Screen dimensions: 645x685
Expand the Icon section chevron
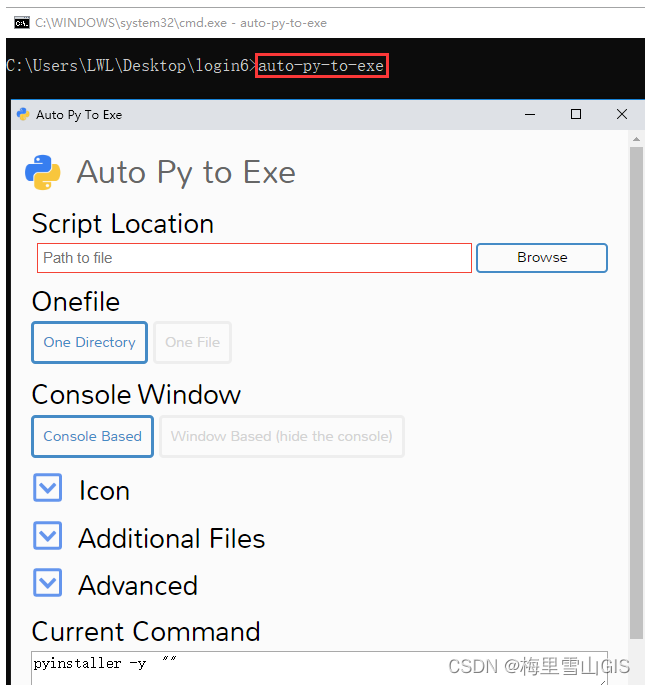tap(48, 488)
